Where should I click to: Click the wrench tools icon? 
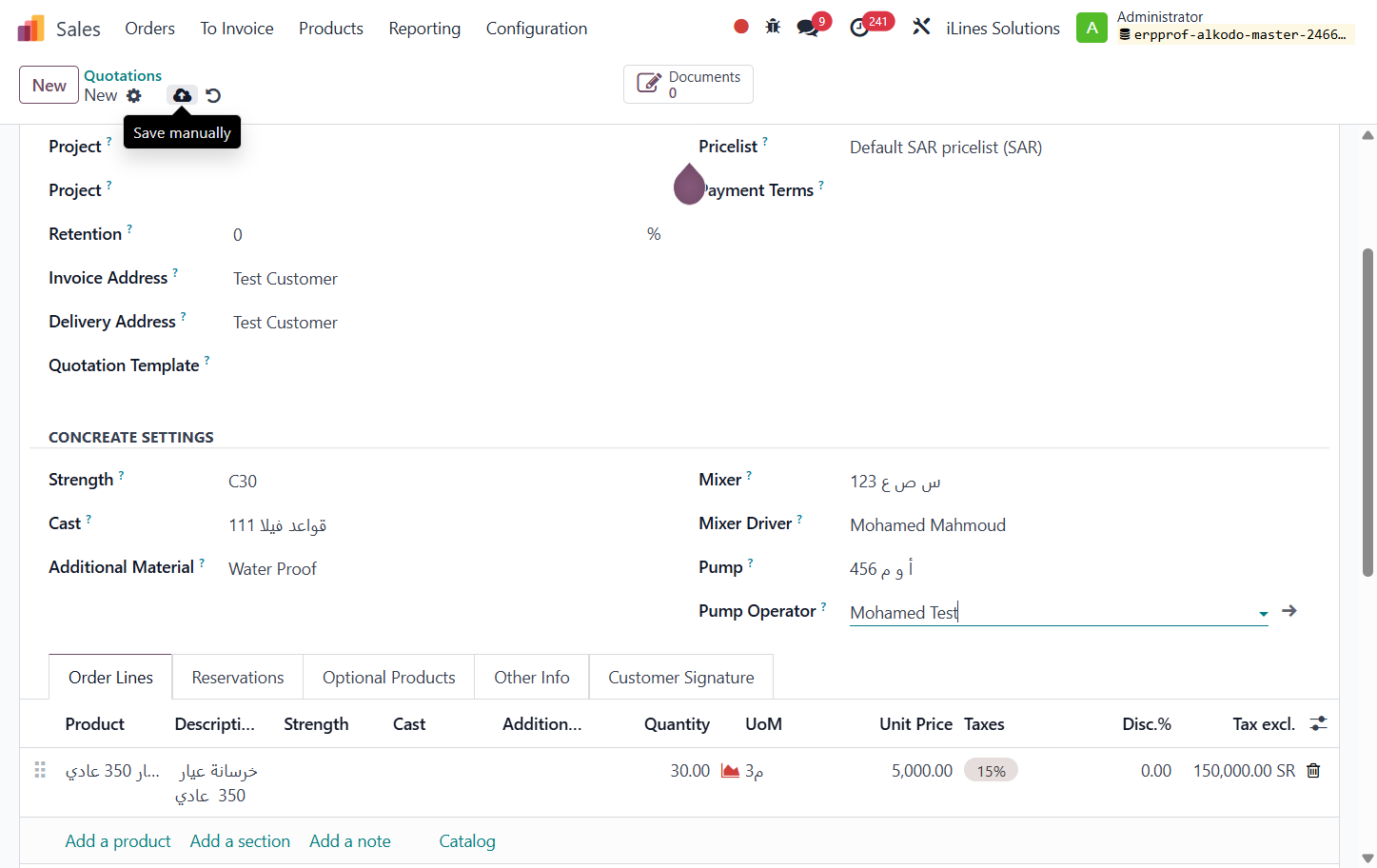coord(921,27)
